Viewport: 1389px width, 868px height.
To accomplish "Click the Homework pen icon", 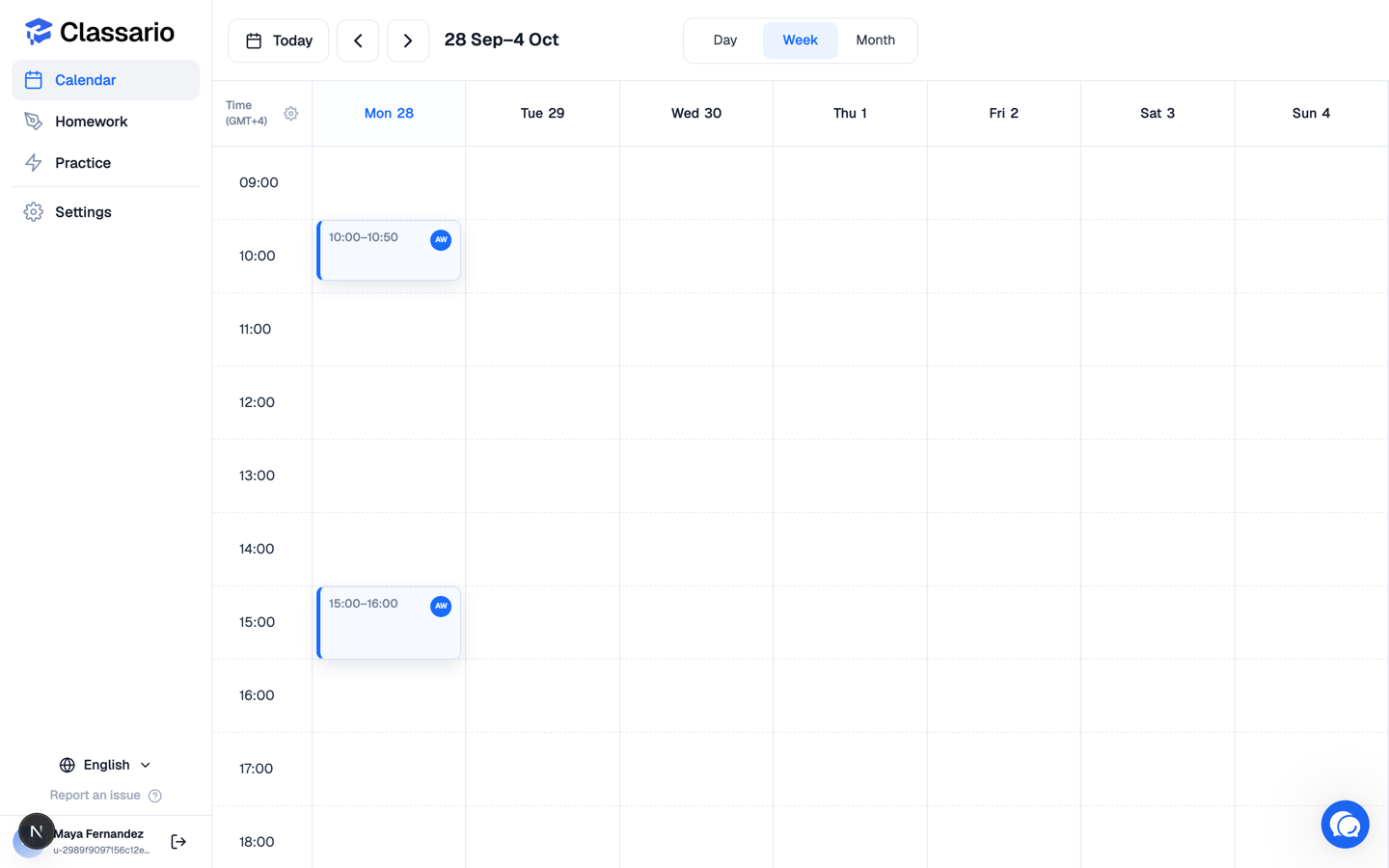I will [34, 122].
